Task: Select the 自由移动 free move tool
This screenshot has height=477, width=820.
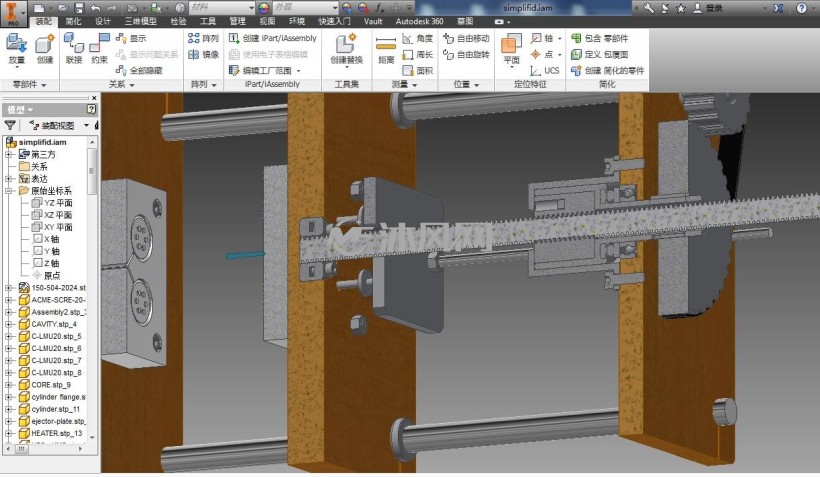Action: click(466, 38)
